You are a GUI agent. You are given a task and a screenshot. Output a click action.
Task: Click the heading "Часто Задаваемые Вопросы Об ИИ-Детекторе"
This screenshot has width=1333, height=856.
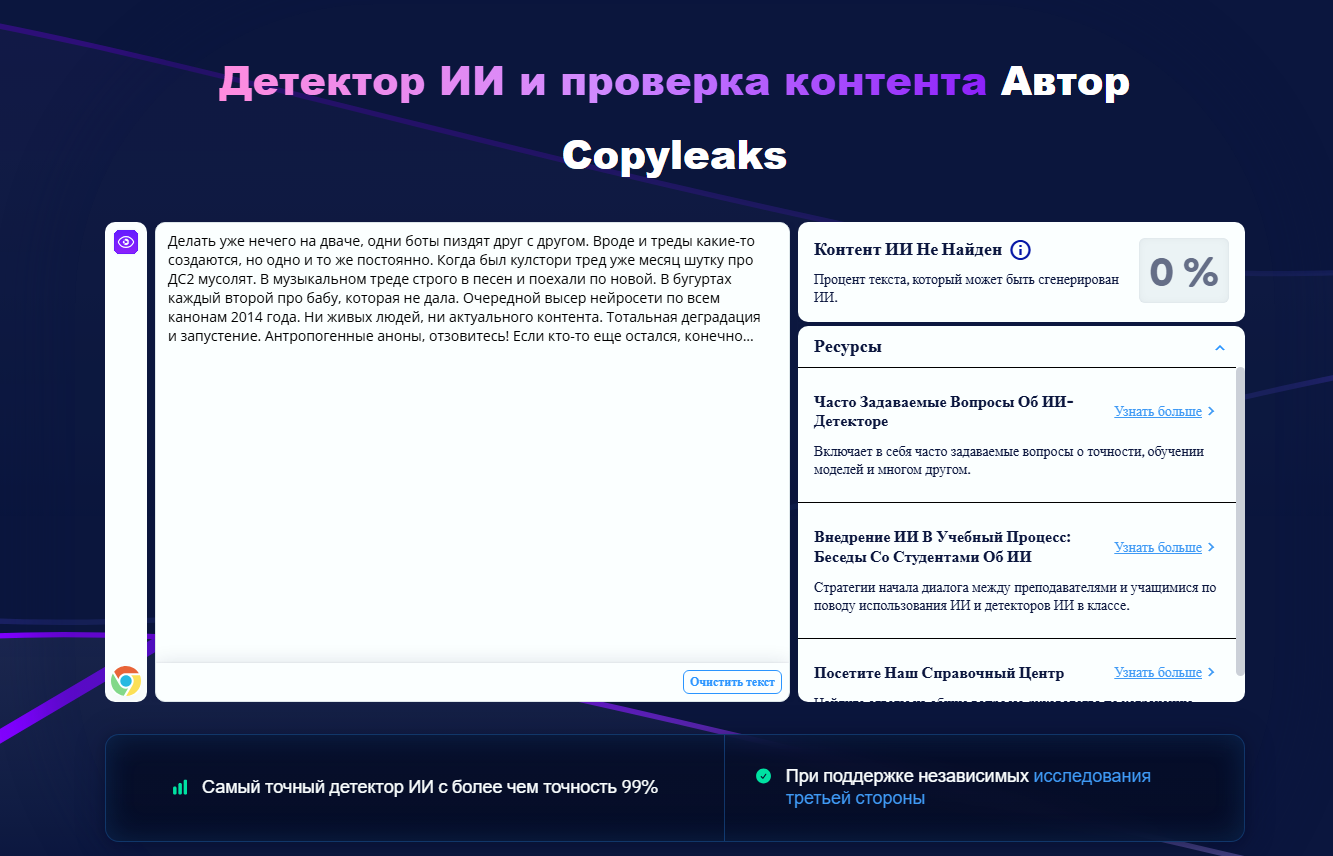[x=943, y=411]
